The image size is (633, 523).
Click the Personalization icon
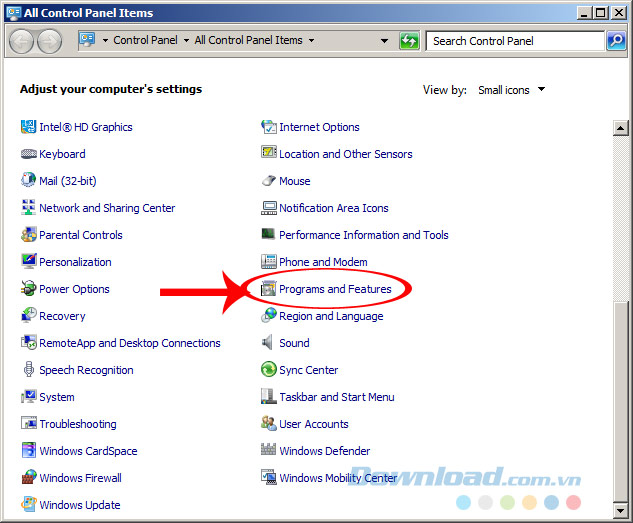tap(28, 261)
